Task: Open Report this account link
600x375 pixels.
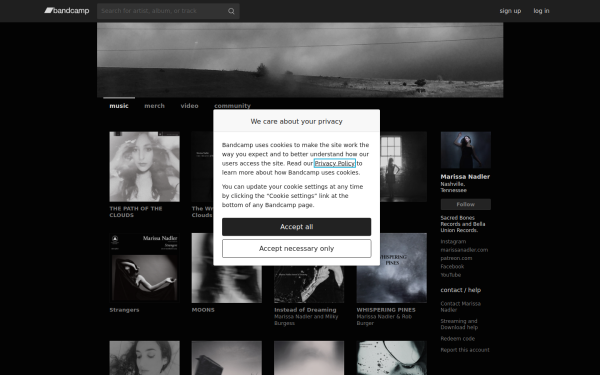Action: coord(465,350)
